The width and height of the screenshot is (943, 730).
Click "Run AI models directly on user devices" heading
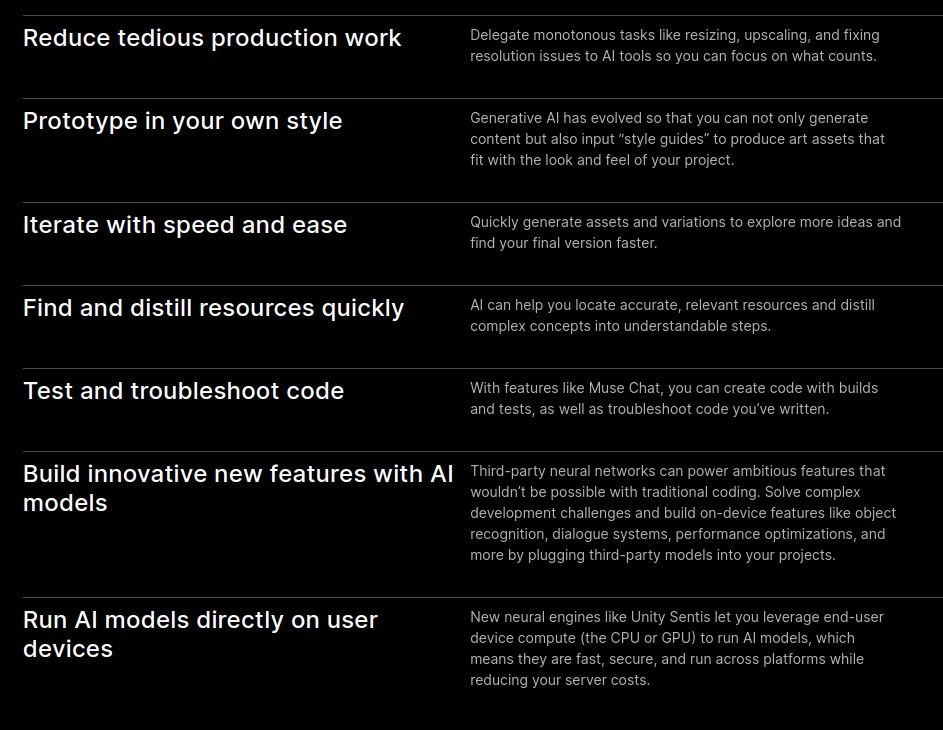click(x=200, y=634)
